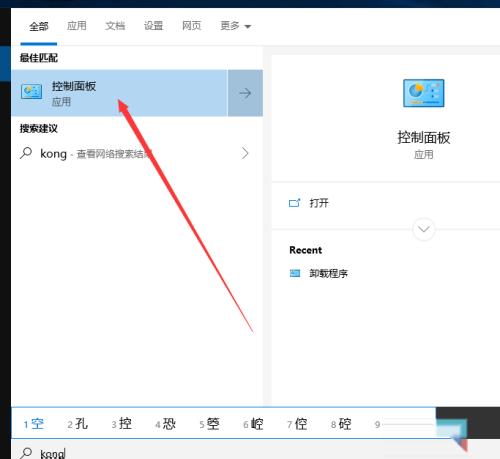This screenshot has height=459, width=500.
Task: Open the 文档 search tab
Action: [115, 26]
